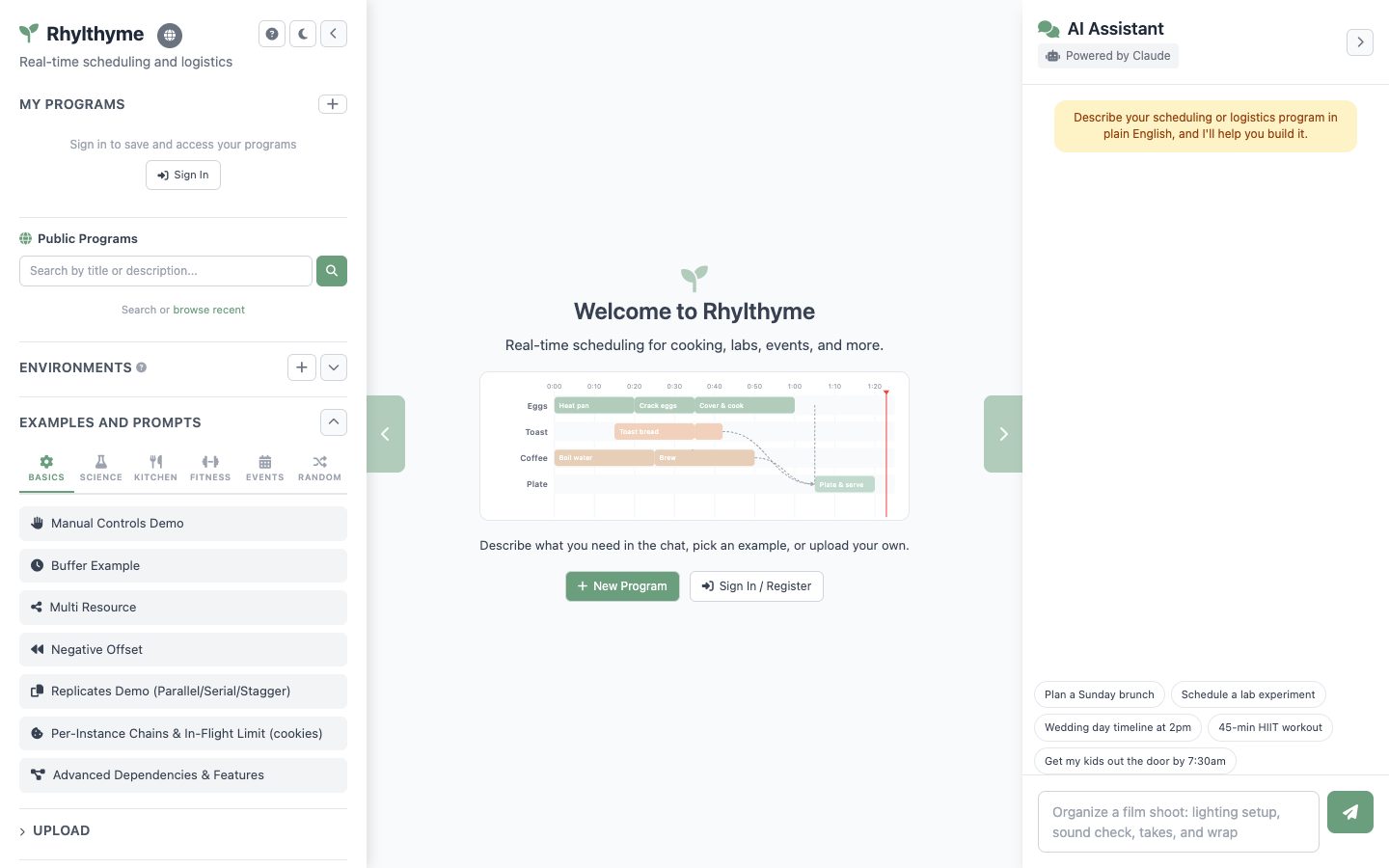1389x868 pixels.
Task: Choose Get my kids out the door suggestion
Action: click(1135, 761)
